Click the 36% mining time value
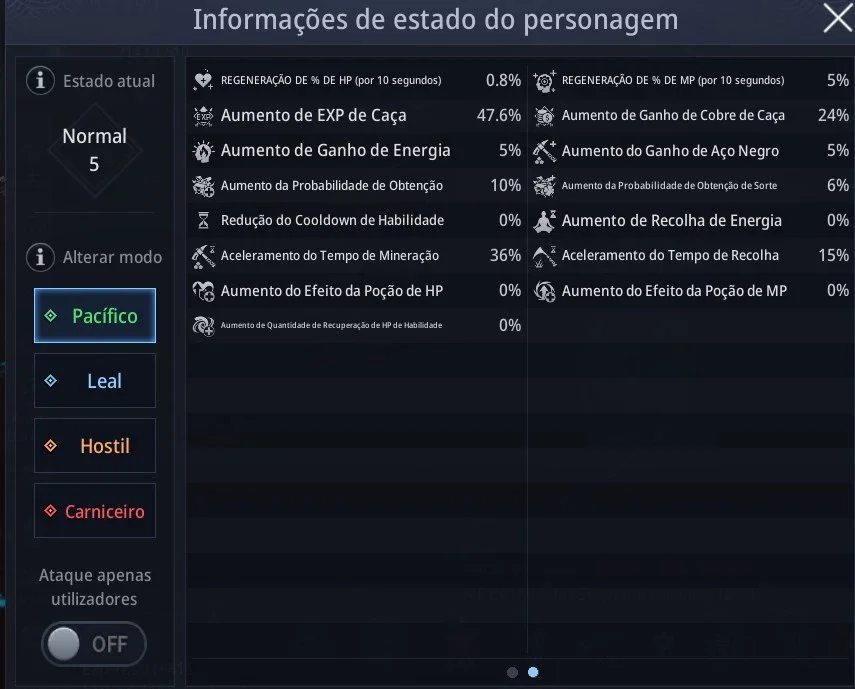Viewport: 855px width, 689px height. pyautogui.click(x=505, y=255)
